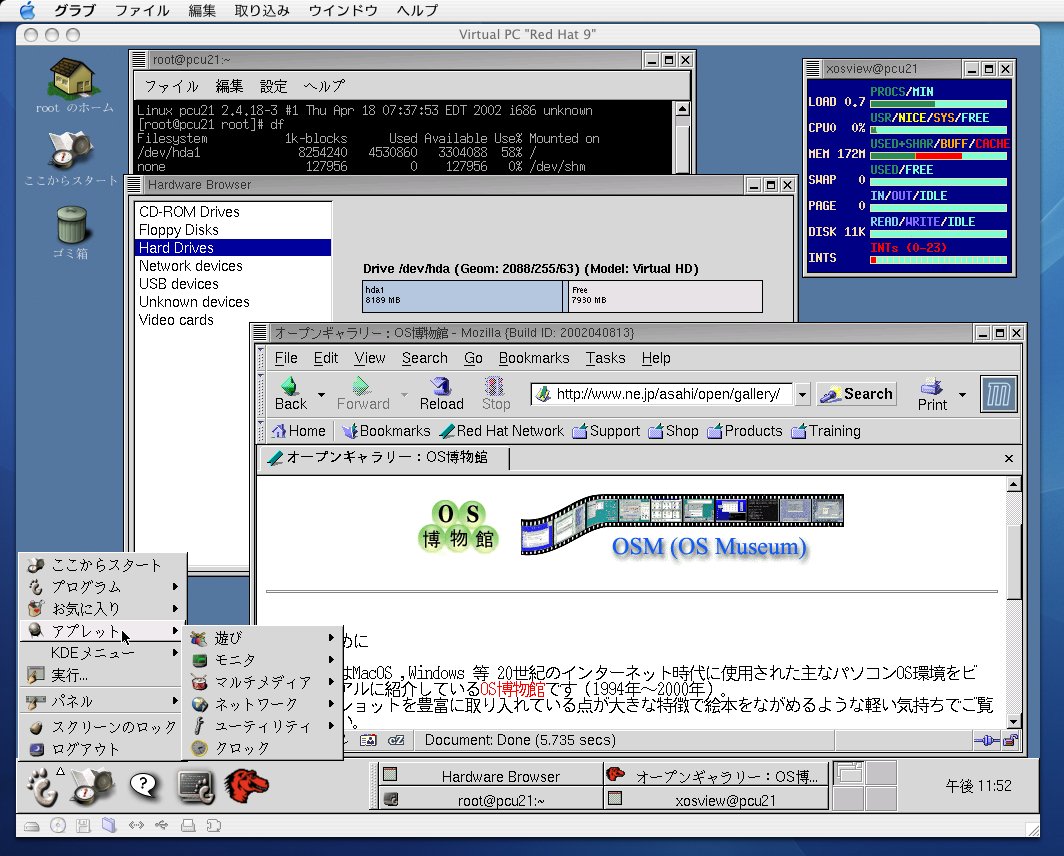Click the floppy icon in Virtual PC status bar

click(83, 825)
